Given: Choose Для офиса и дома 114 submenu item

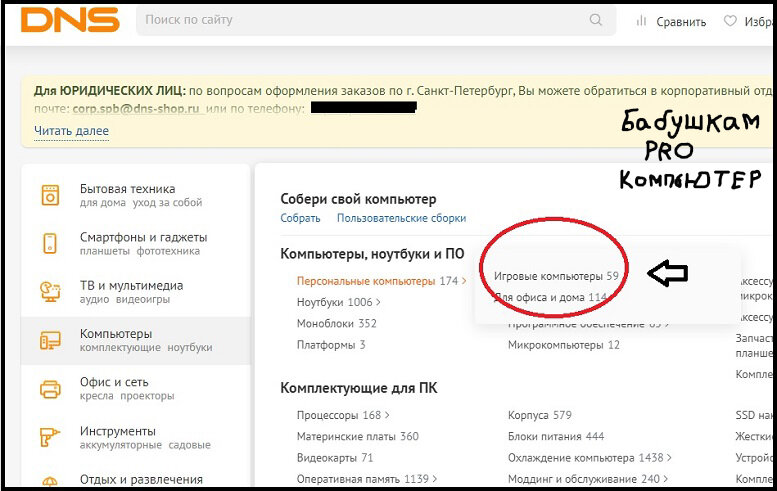Looking at the screenshot, I should pyautogui.click(x=550, y=297).
